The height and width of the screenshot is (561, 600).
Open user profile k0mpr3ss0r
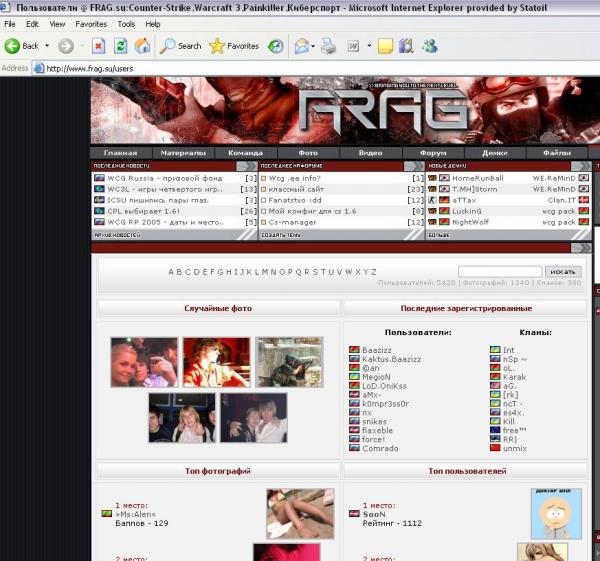(x=386, y=404)
